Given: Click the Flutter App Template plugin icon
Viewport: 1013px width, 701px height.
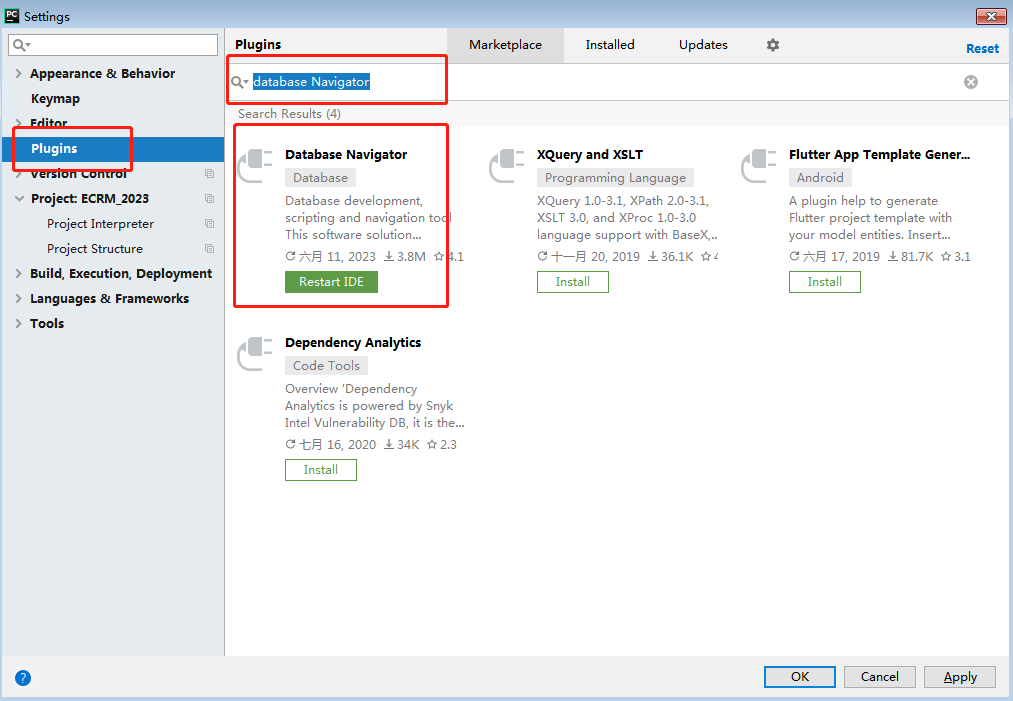Looking at the screenshot, I should [759, 165].
